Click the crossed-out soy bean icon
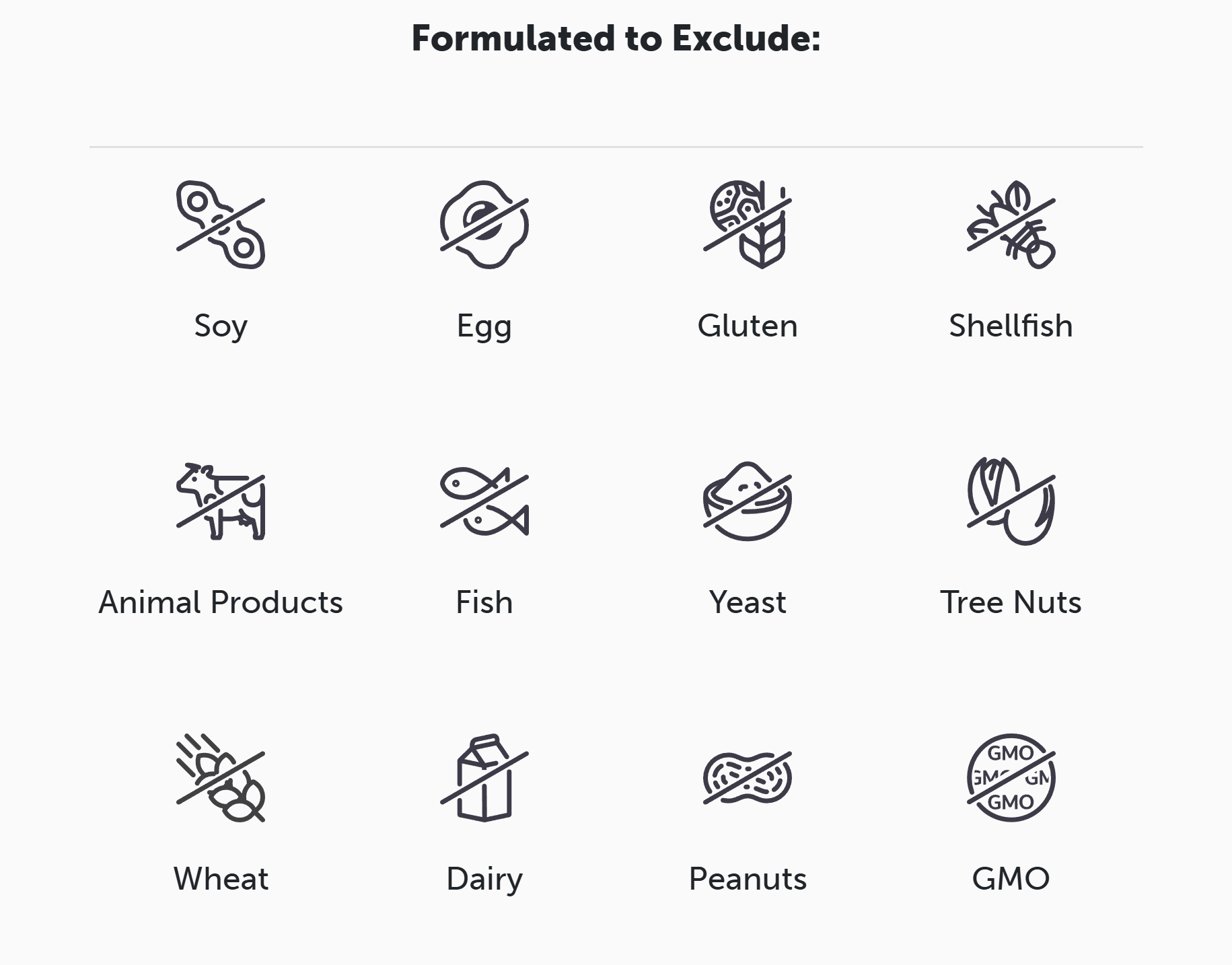 [221, 225]
